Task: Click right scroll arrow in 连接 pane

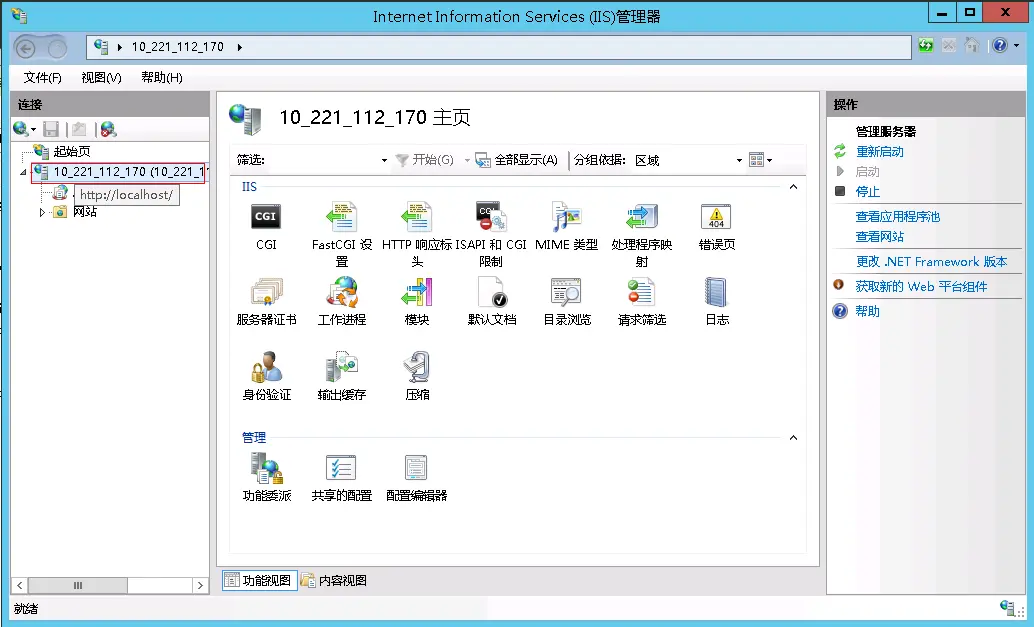Action: point(200,585)
